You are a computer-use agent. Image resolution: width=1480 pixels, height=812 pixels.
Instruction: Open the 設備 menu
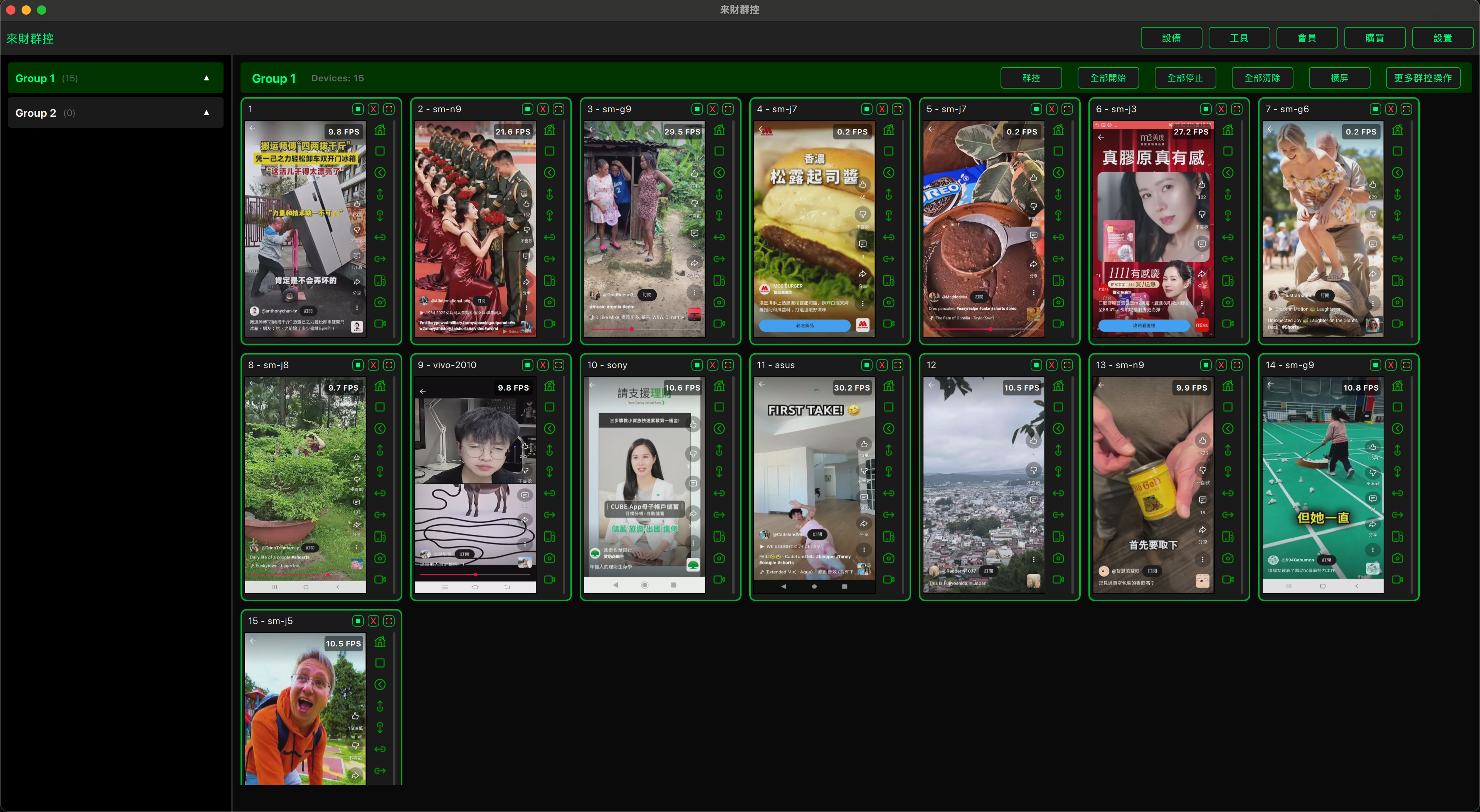coord(1171,38)
